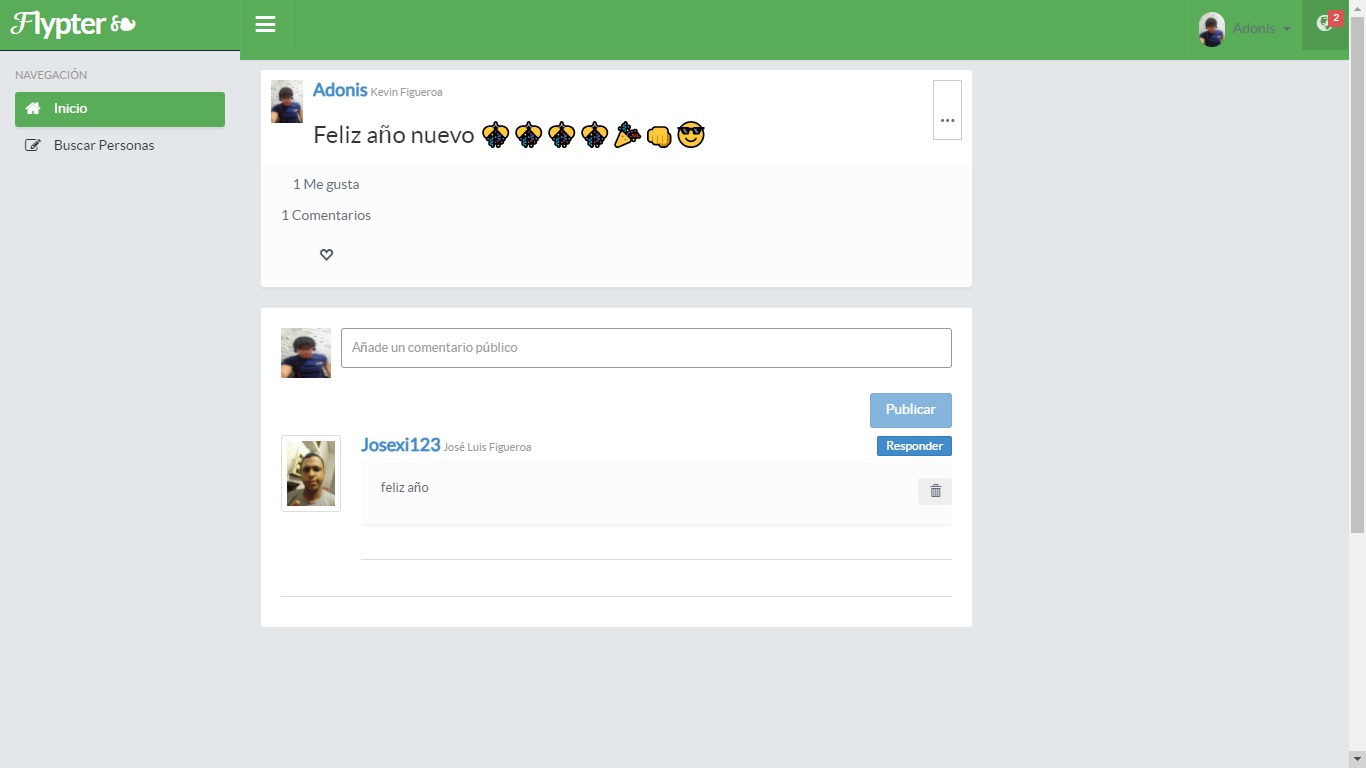Click the edit icon beside Buscar Personas
The height and width of the screenshot is (768, 1366).
click(33, 146)
